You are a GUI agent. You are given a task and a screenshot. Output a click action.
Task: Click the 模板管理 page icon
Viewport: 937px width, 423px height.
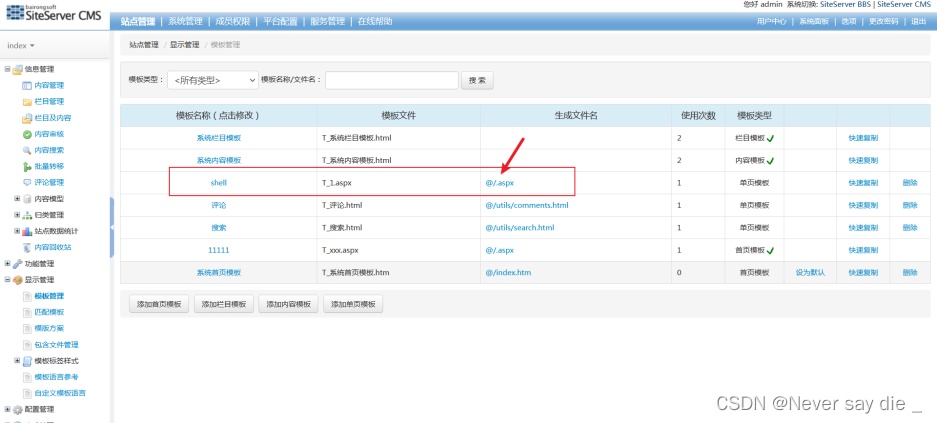tap(27, 296)
